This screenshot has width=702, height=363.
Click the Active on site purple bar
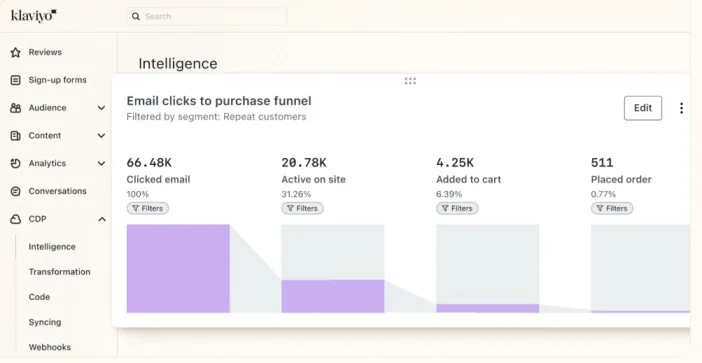click(333, 296)
